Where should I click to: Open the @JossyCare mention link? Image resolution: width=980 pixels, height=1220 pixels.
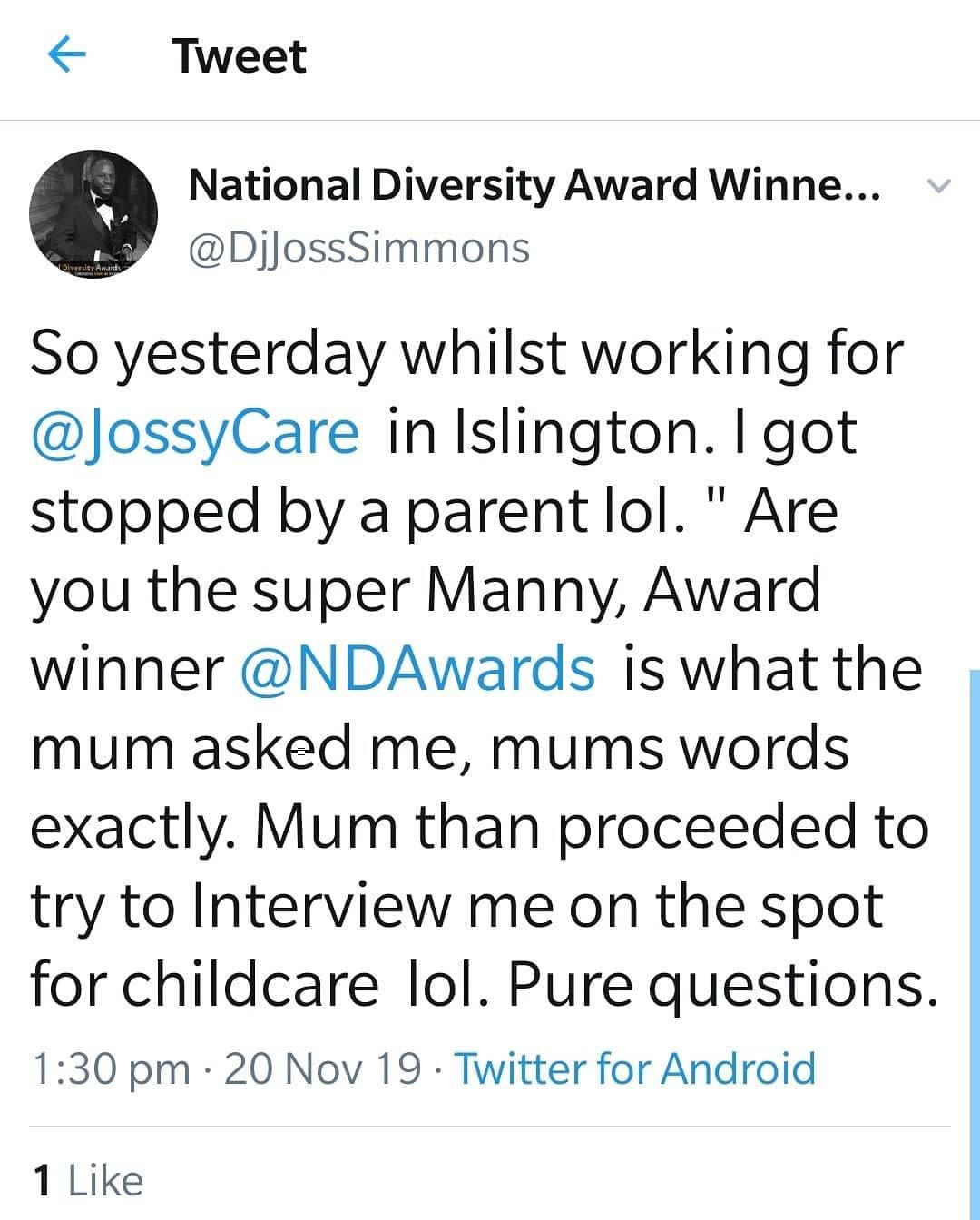point(195,433)
